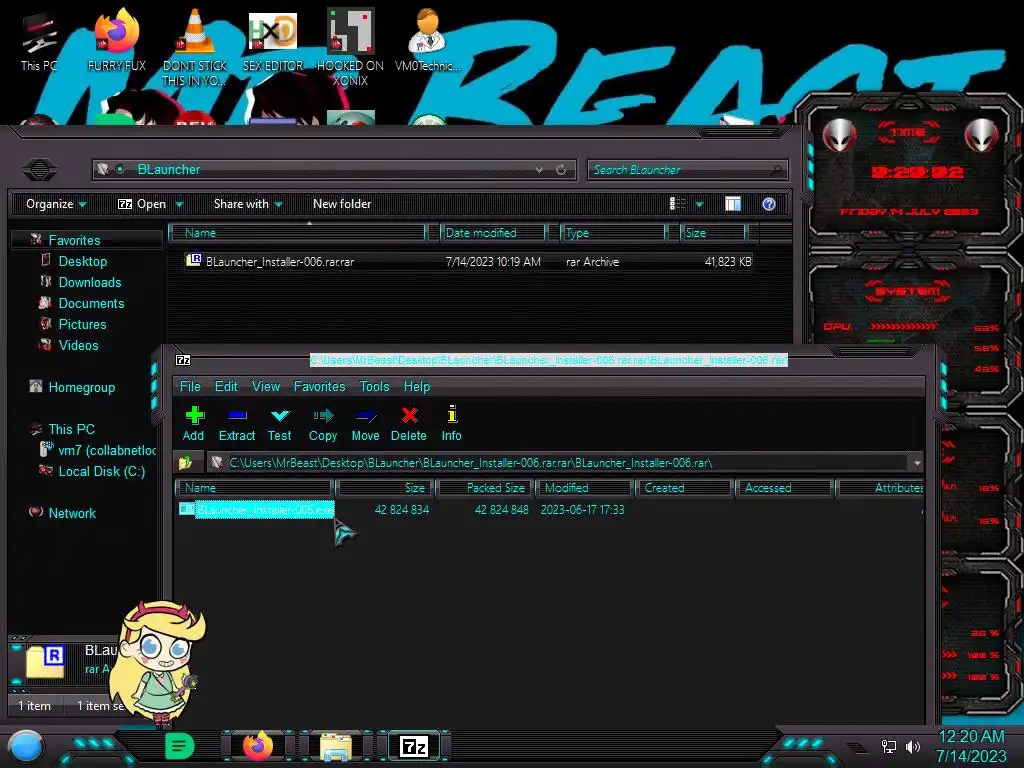The width and height of the screenshot is (1024, 768).
Task: Select Pictures in navigation pane
Action: coord(82,324)
